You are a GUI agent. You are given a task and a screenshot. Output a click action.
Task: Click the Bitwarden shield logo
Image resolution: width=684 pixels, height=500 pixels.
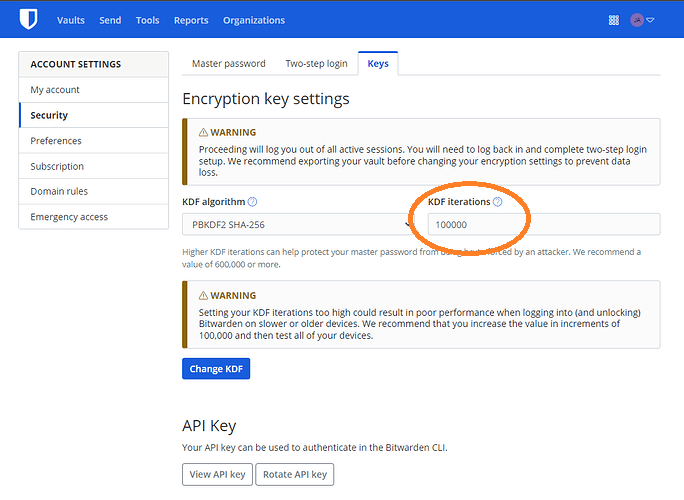[28, 20]
